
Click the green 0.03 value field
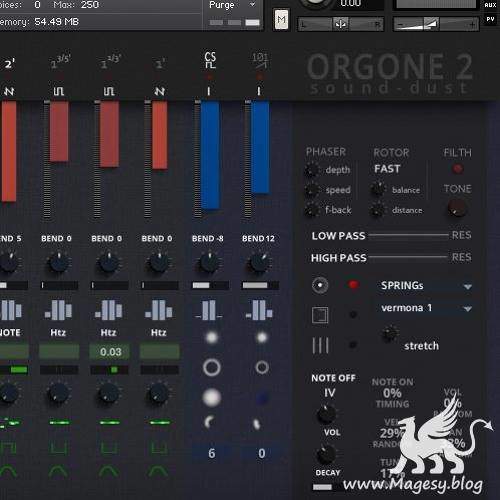pyautogui.click(x=109, y=352)
